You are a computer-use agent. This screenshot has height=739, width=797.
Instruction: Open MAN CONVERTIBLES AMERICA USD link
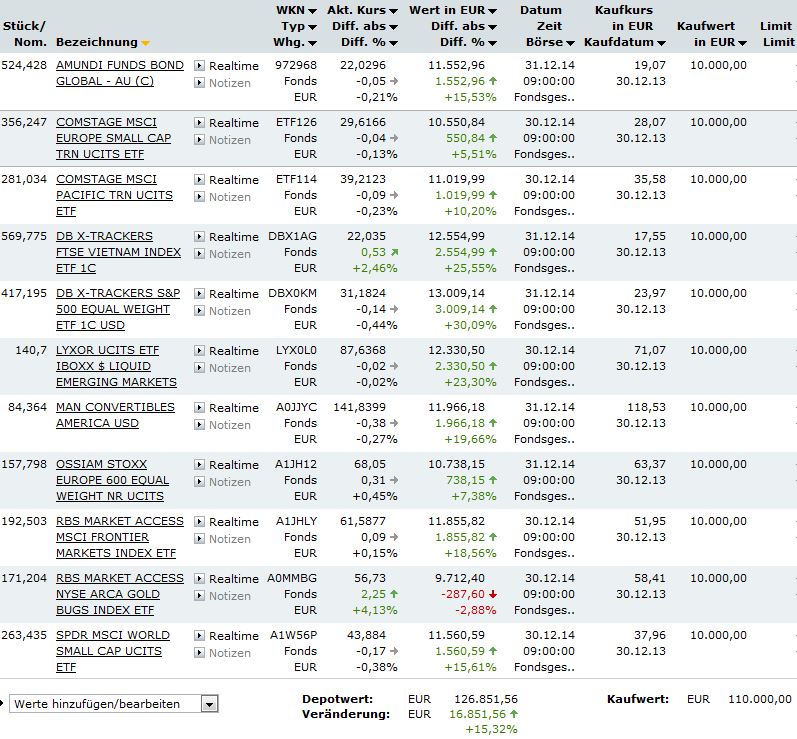tap(115, 415)
